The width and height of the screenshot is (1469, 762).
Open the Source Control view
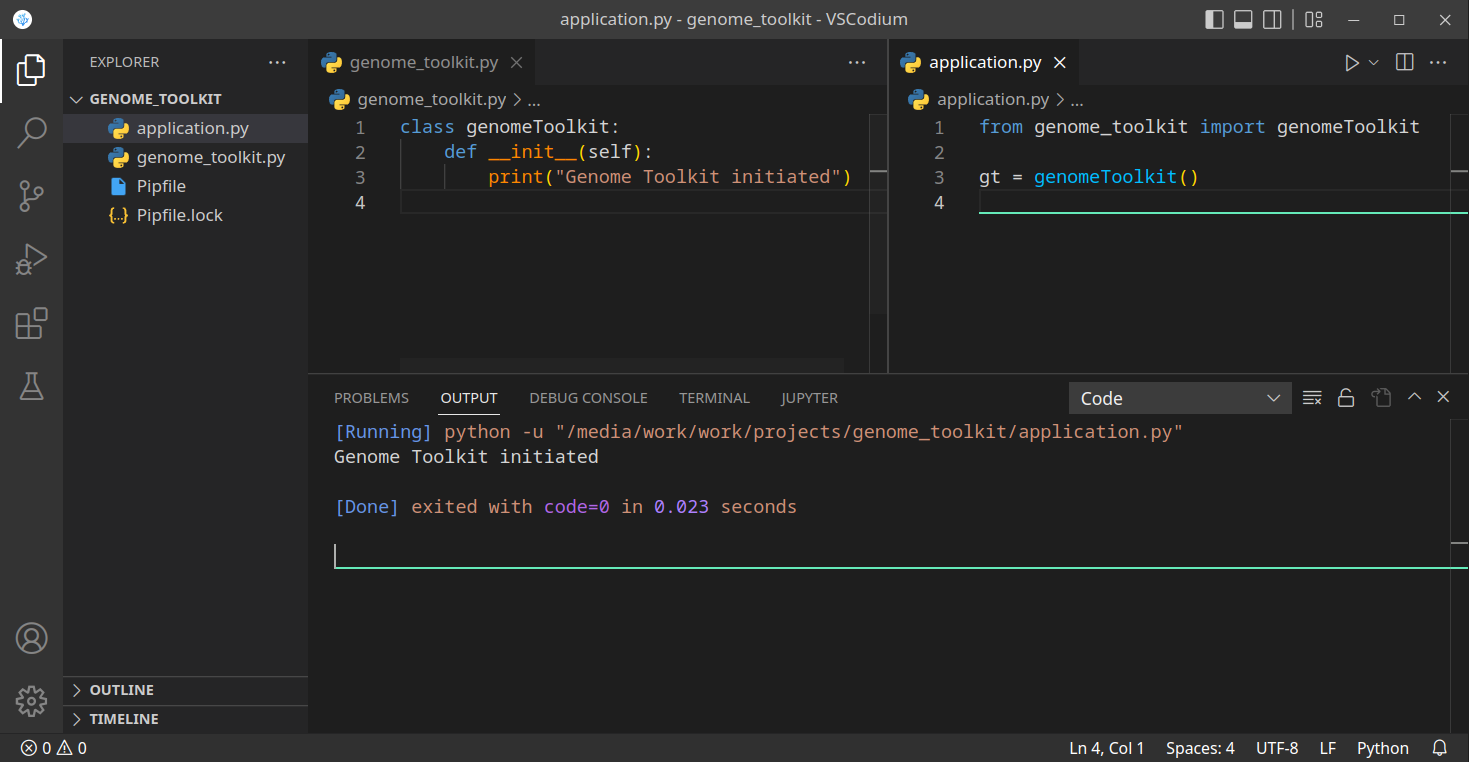(x=31, y=196)
